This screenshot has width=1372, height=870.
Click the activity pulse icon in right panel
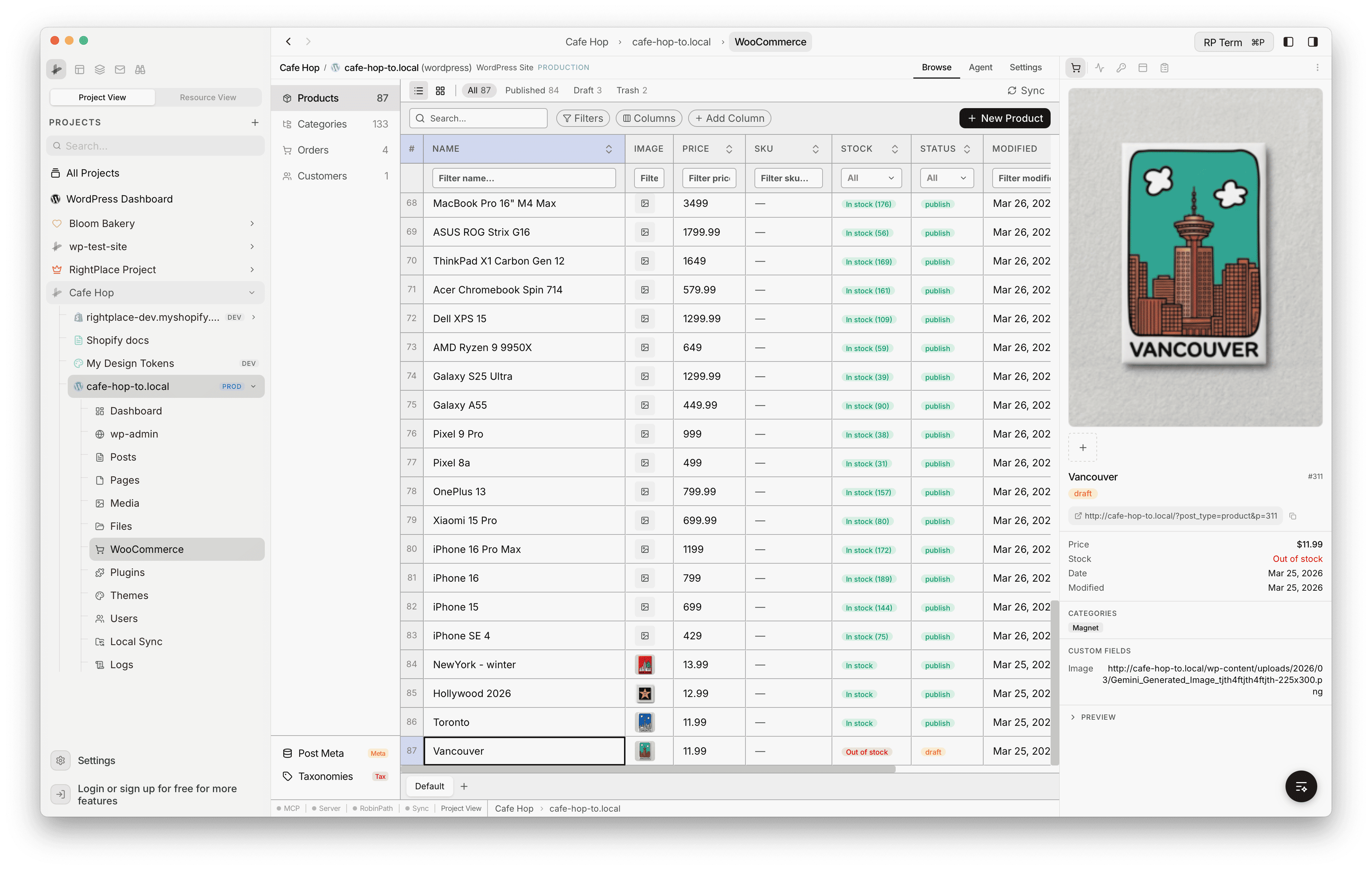tap(1100, 67)
